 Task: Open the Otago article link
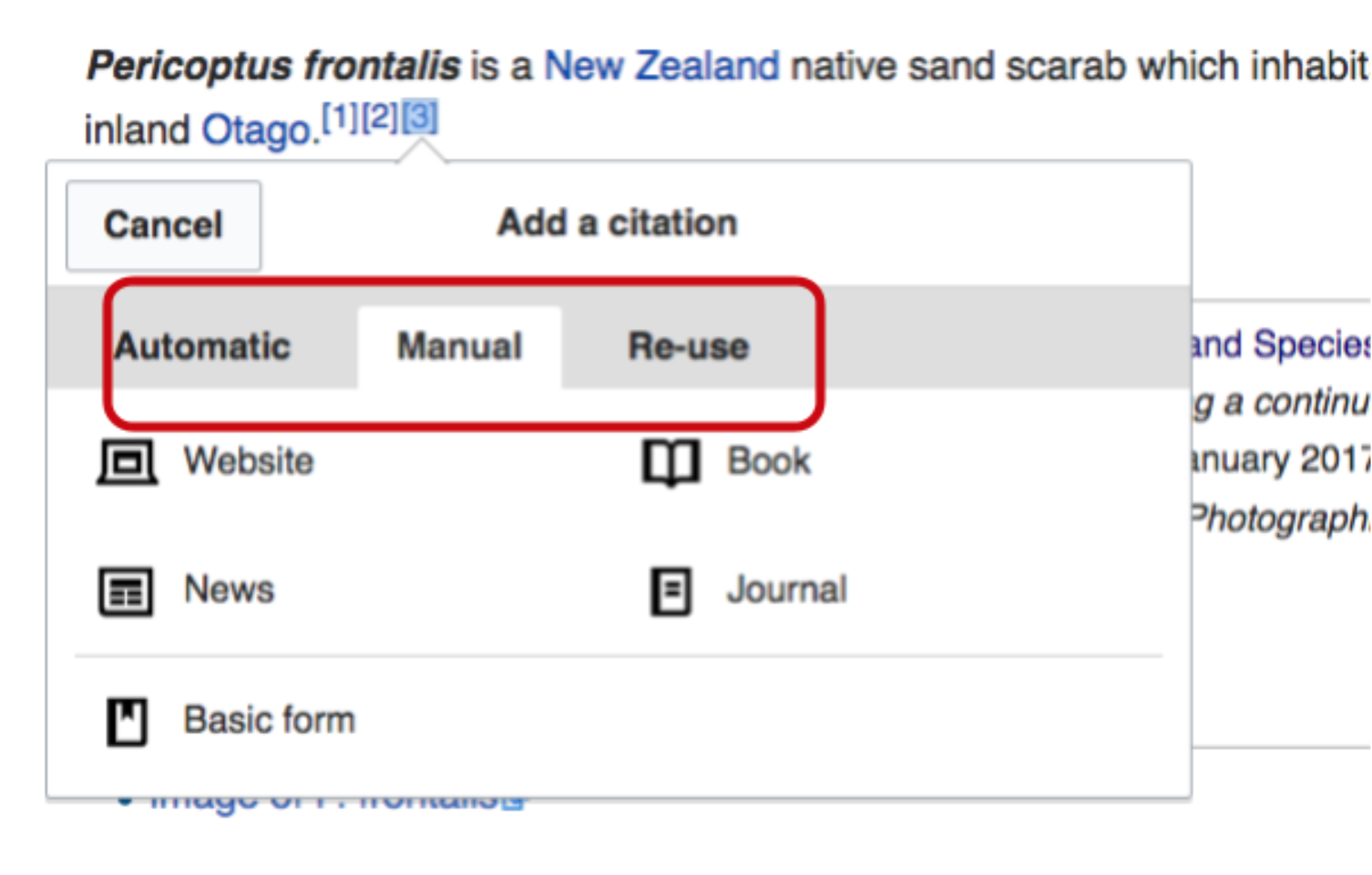pos(256,130)
